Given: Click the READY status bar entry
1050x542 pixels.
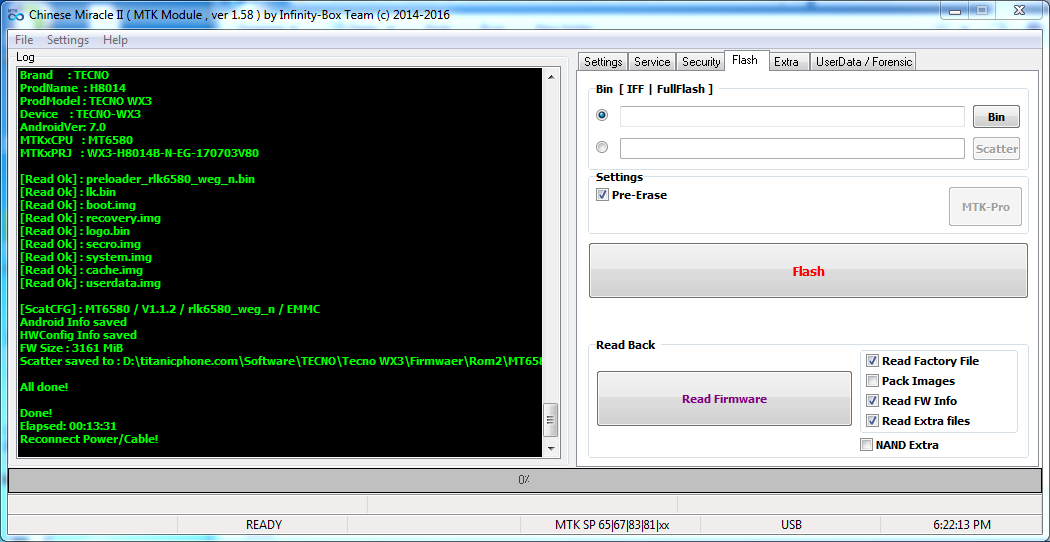Looking at the screenshot, I should tap(264, 525).
